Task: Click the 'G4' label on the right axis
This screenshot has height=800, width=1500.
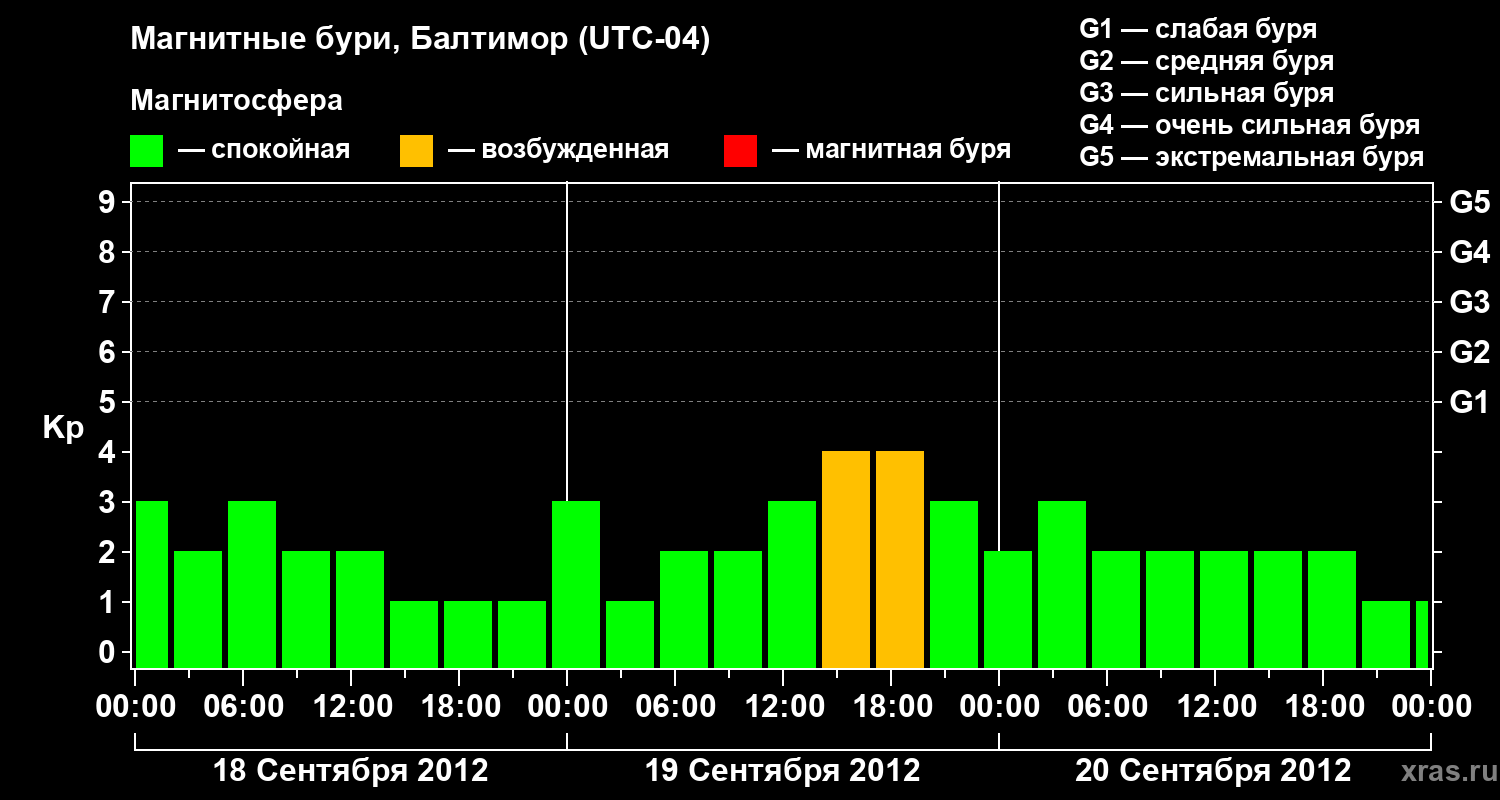Action: (1470, 252)
